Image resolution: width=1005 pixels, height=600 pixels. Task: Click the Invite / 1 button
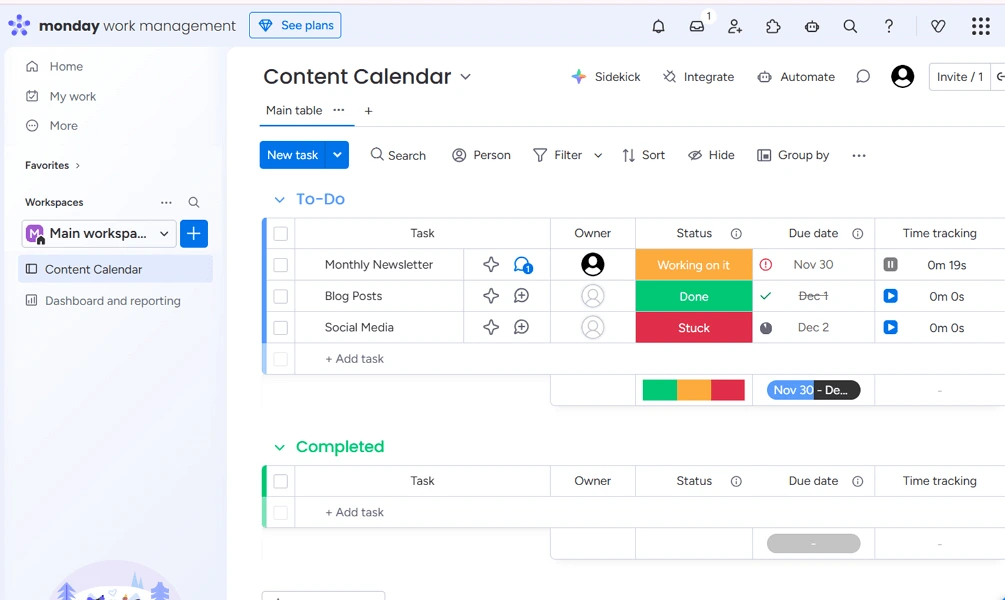[x=959, y=77]
